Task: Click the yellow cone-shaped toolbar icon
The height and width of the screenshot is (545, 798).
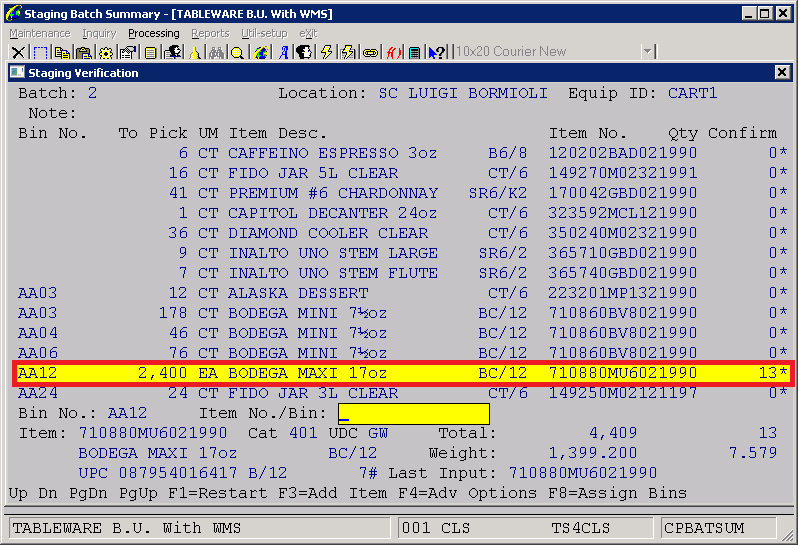Action: [194, 52]
